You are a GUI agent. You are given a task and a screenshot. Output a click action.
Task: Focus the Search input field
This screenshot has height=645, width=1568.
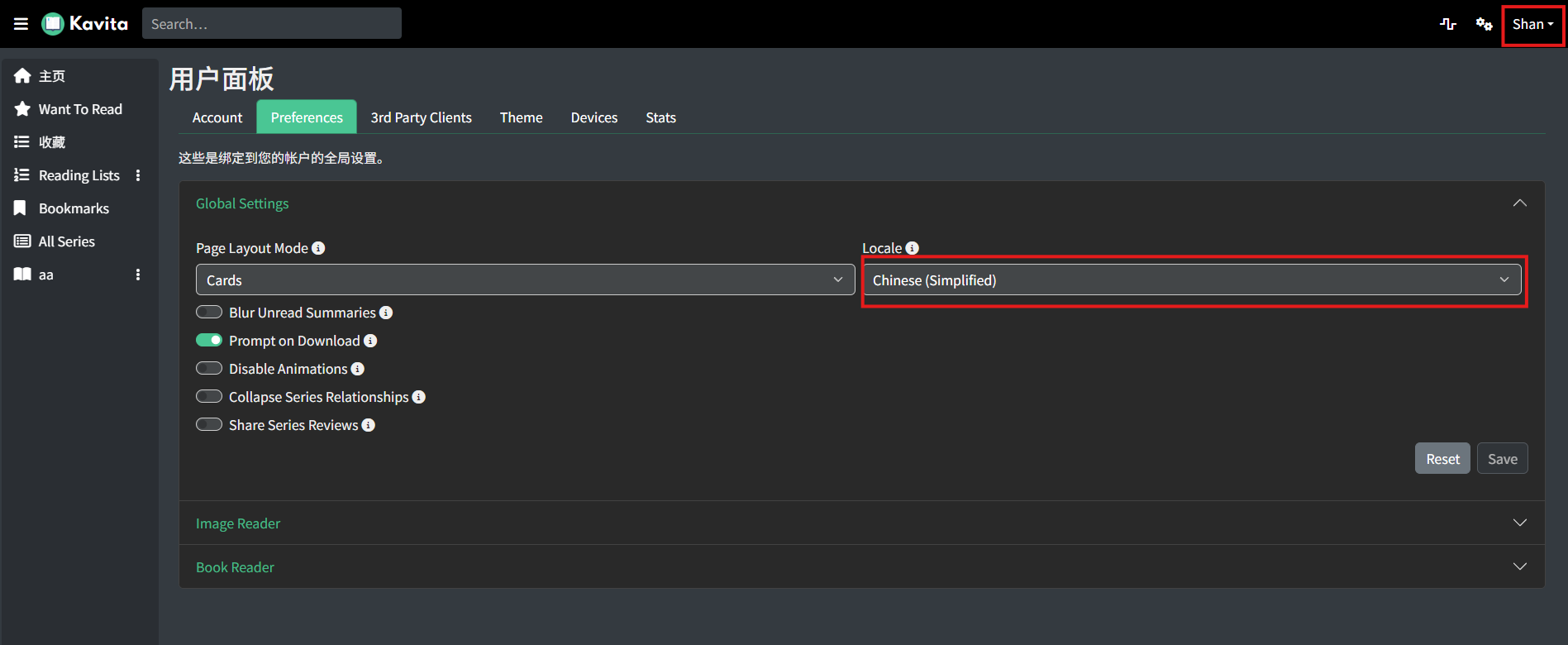tap(272, 24)
